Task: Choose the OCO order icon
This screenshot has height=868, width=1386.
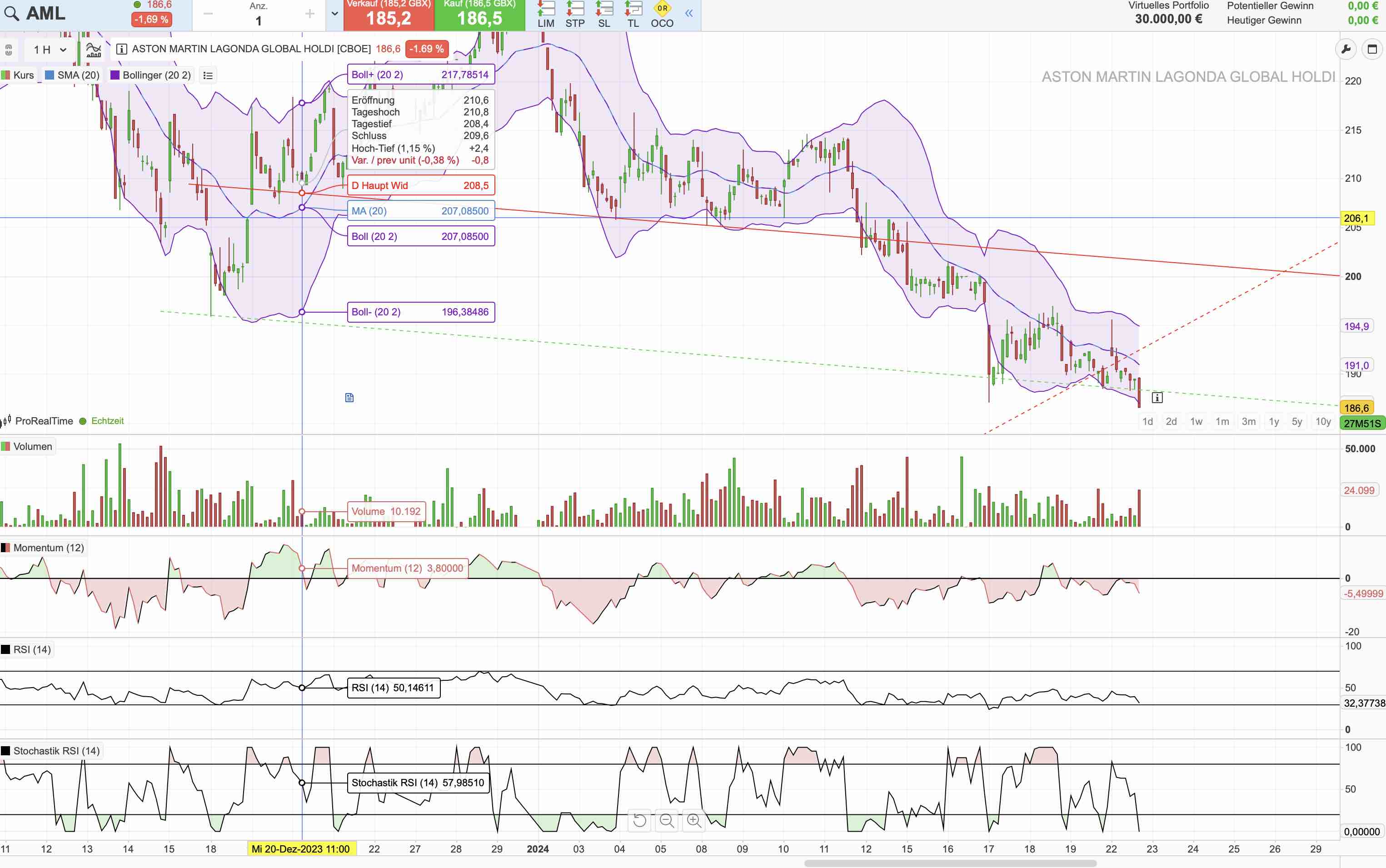Action: click(662, 15)
